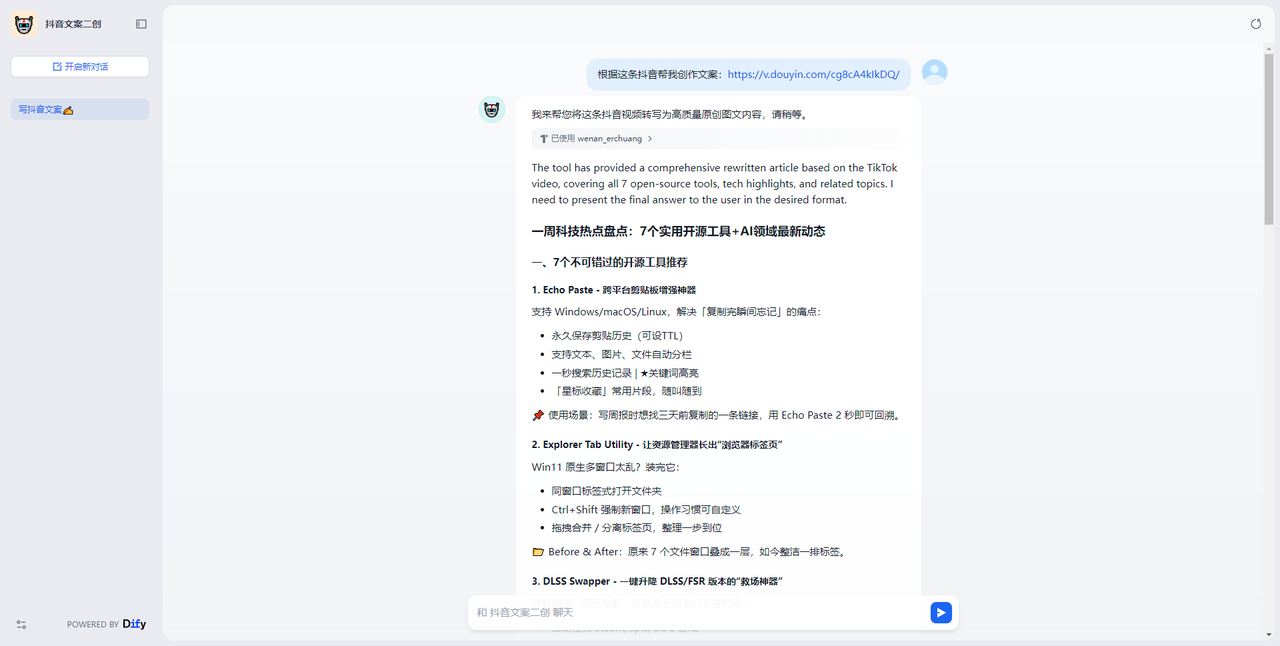The width and height of the screenshot is (1280, 646).
Task: Click the folder emoji before Before & After
Action: (x=538, y=552)
